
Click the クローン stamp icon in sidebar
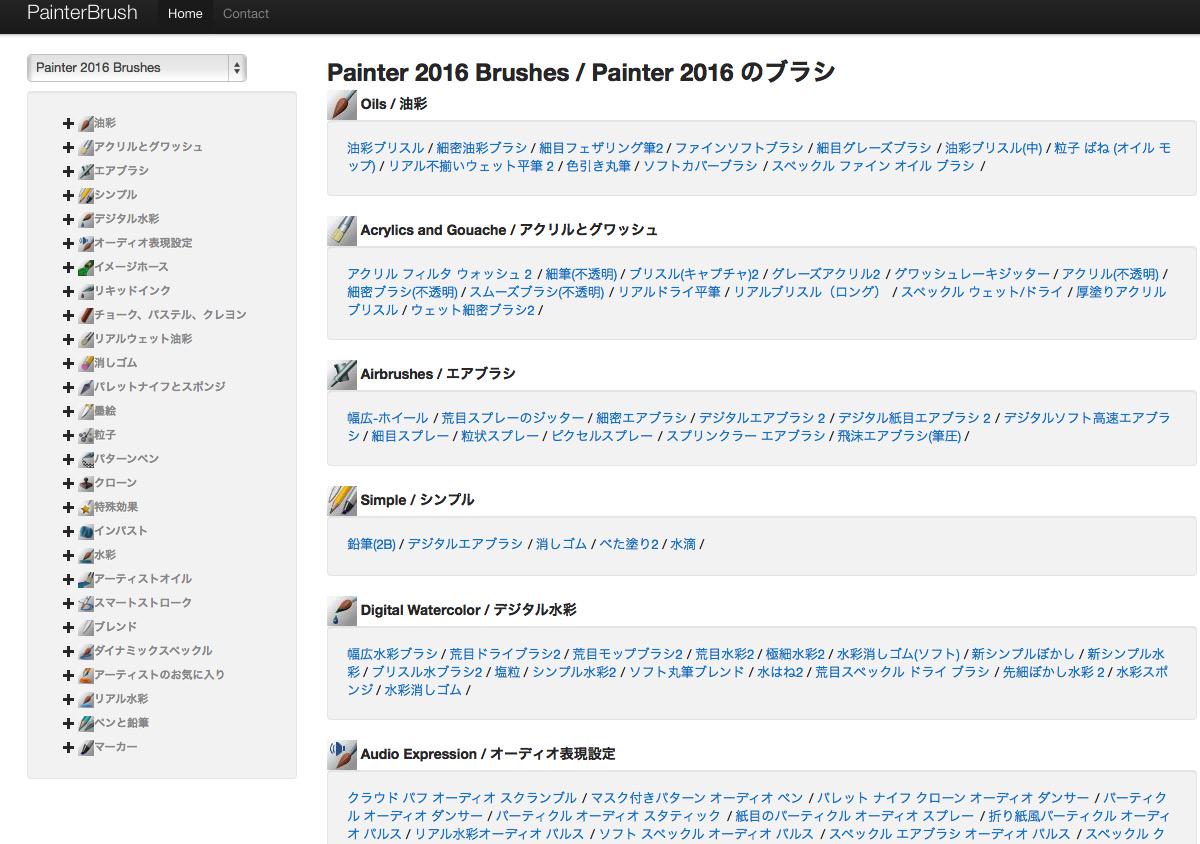tap(86, 483)
